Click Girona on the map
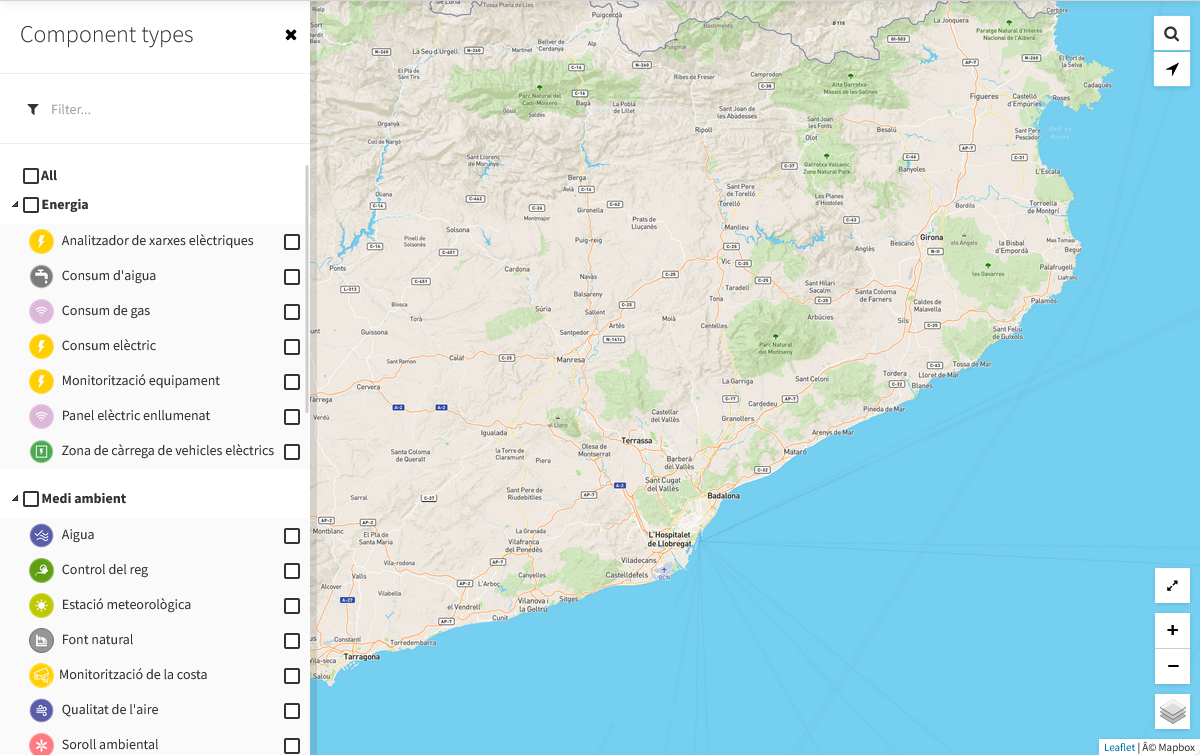This screenshot has height=755, width=1200. tap(931, 238)
